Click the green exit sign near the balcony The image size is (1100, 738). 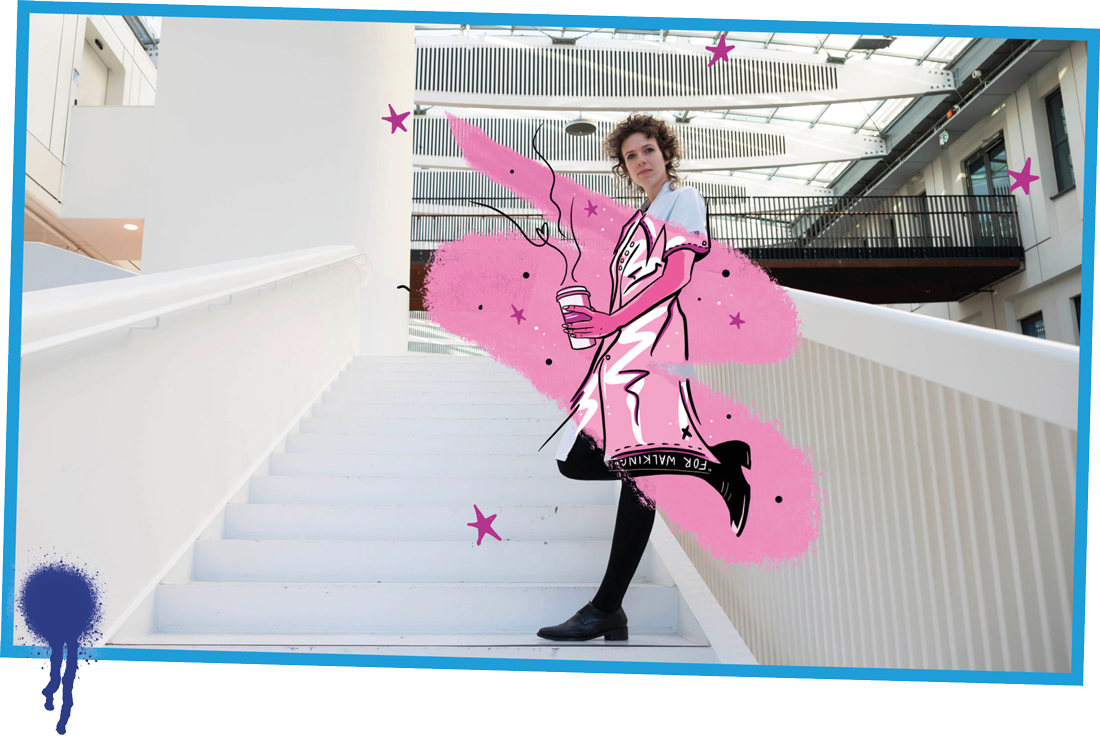pyautogui.click(x=943, y=138)
